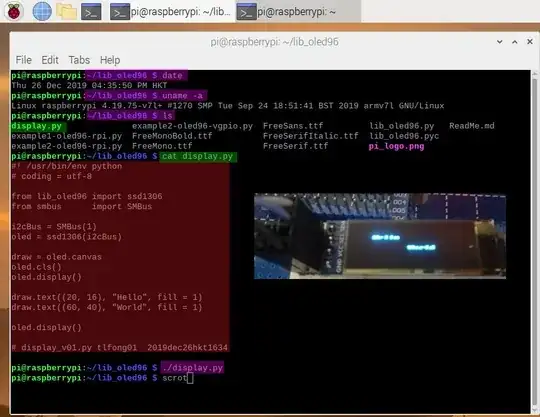Click the draw.text "World" line
Image resolution: width=540 pixels, height=417 pixels.
point(107,307)
